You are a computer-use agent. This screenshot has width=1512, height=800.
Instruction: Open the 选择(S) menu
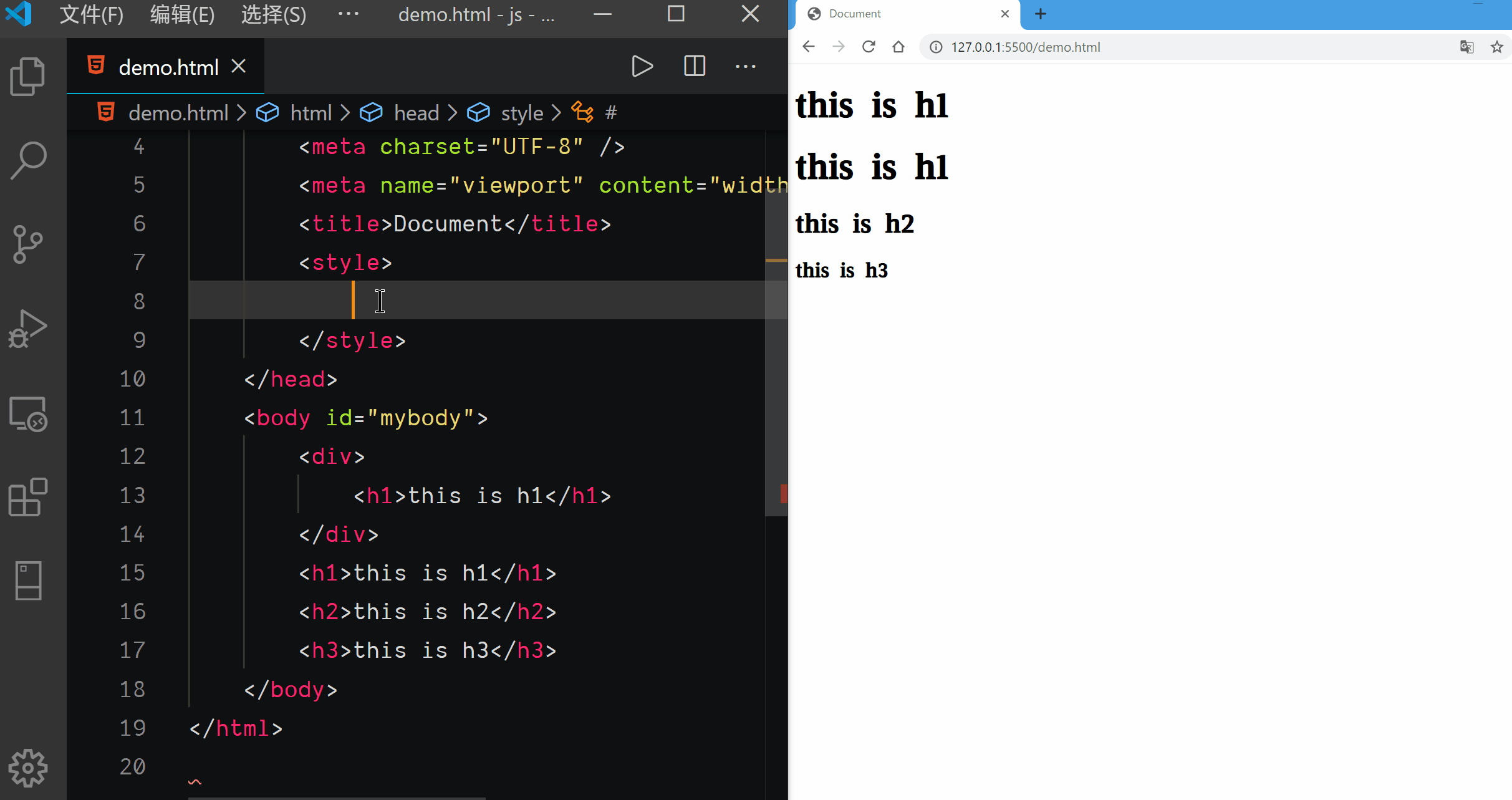[273, 14]
